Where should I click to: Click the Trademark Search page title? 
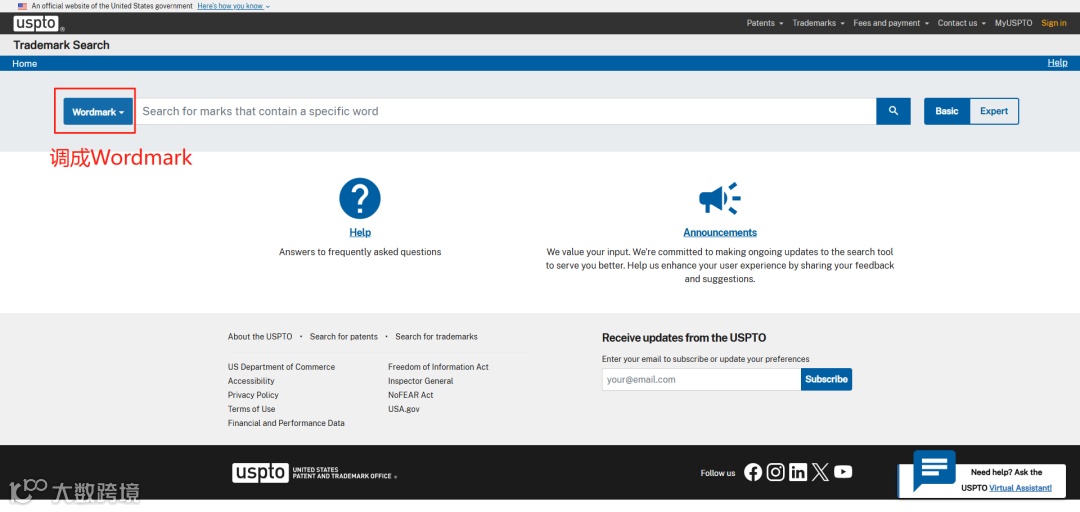point(61,45)
